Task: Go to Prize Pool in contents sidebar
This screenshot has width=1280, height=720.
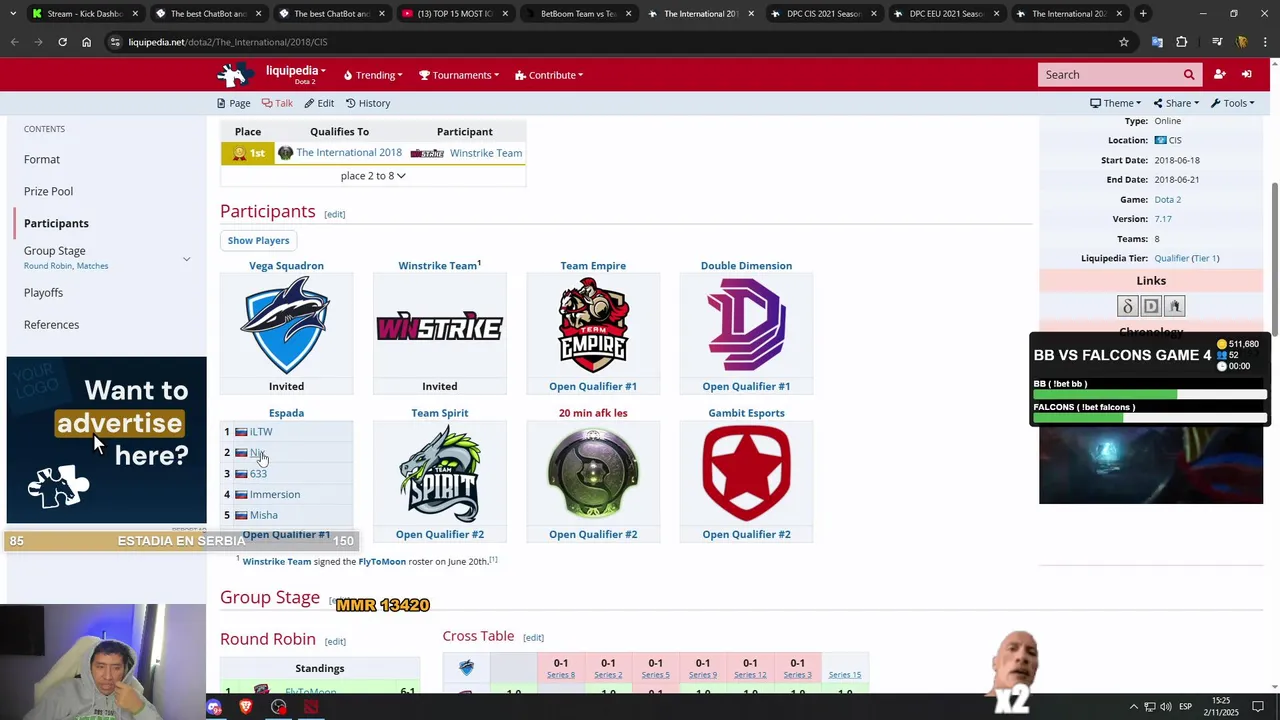Action: point(48,191)
